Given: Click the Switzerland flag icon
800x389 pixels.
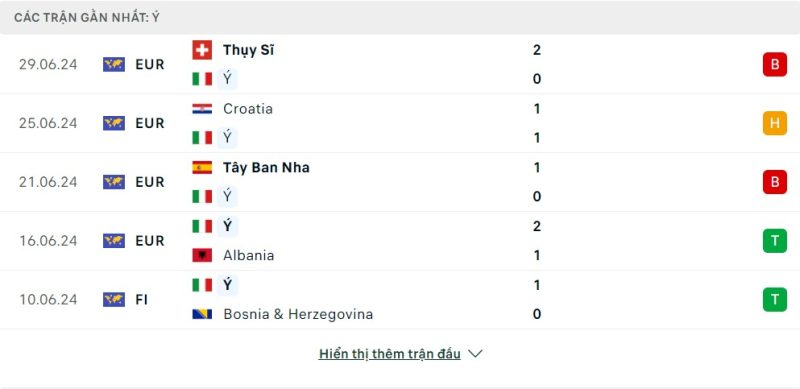Looking at the screenshot, I should pos(202,50).
